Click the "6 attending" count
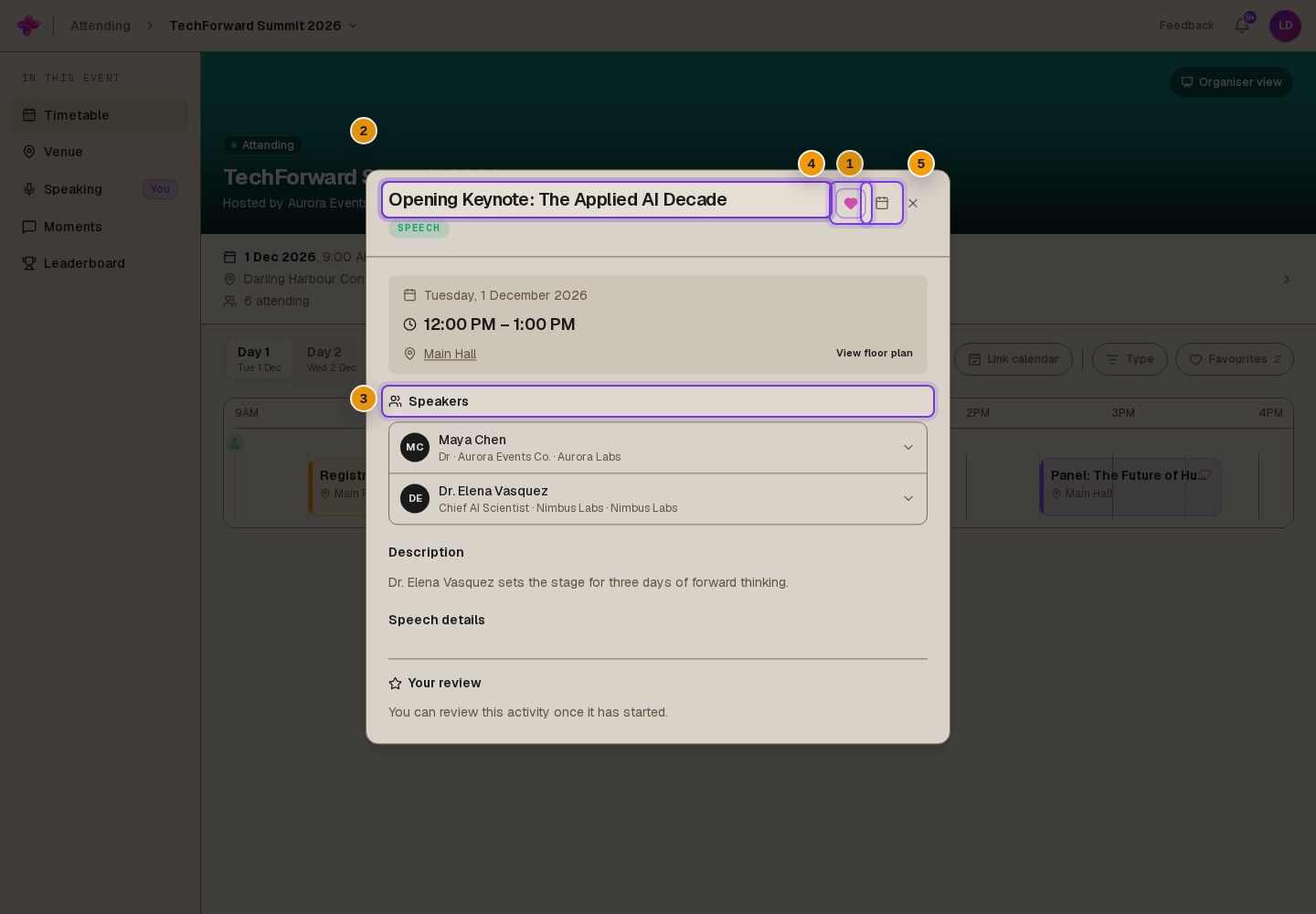Screen dimensions: 1316x914 276,301
